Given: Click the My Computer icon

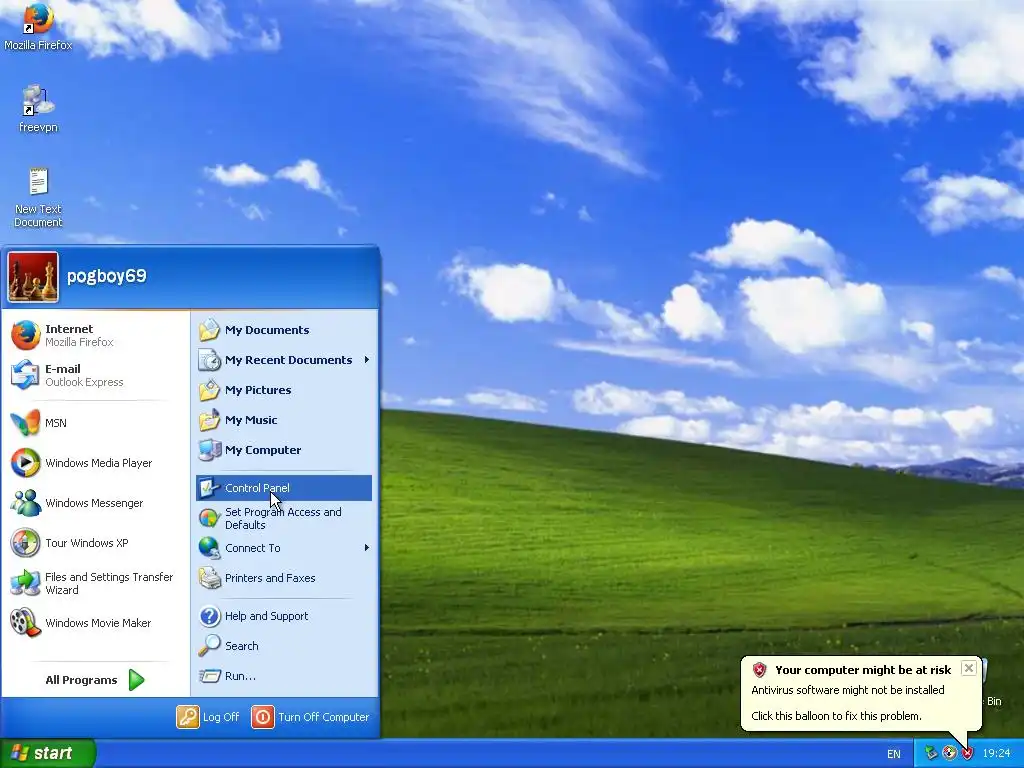Looking at the screenshot, I should [210, 449].
